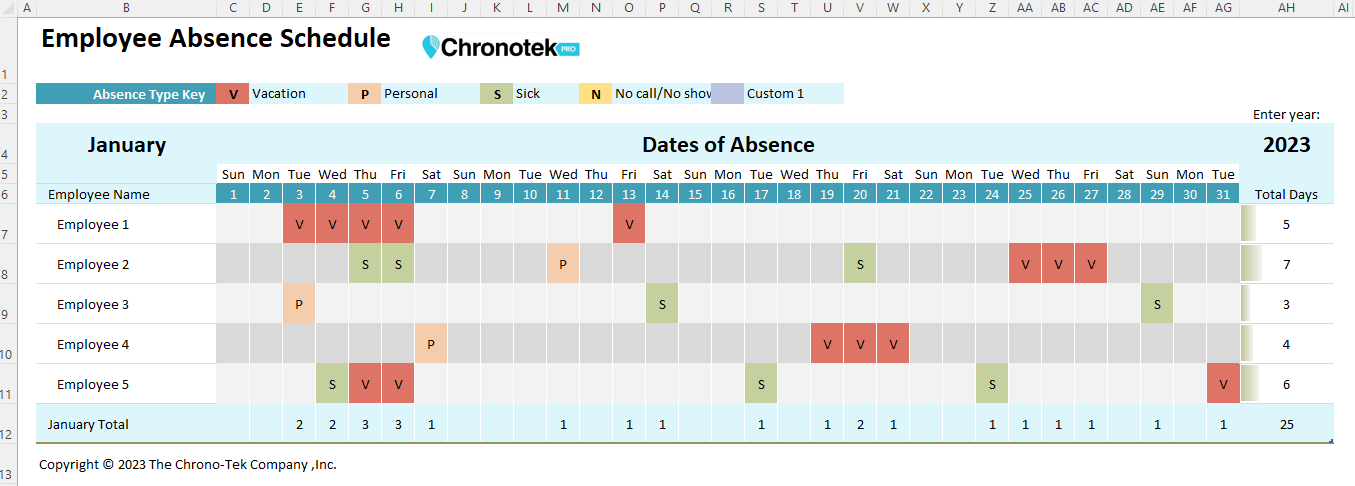The height and width of the screenshot is (486, 1355).
Task: Click the green Sick key swatch
Action: click(x=497, y=94)
